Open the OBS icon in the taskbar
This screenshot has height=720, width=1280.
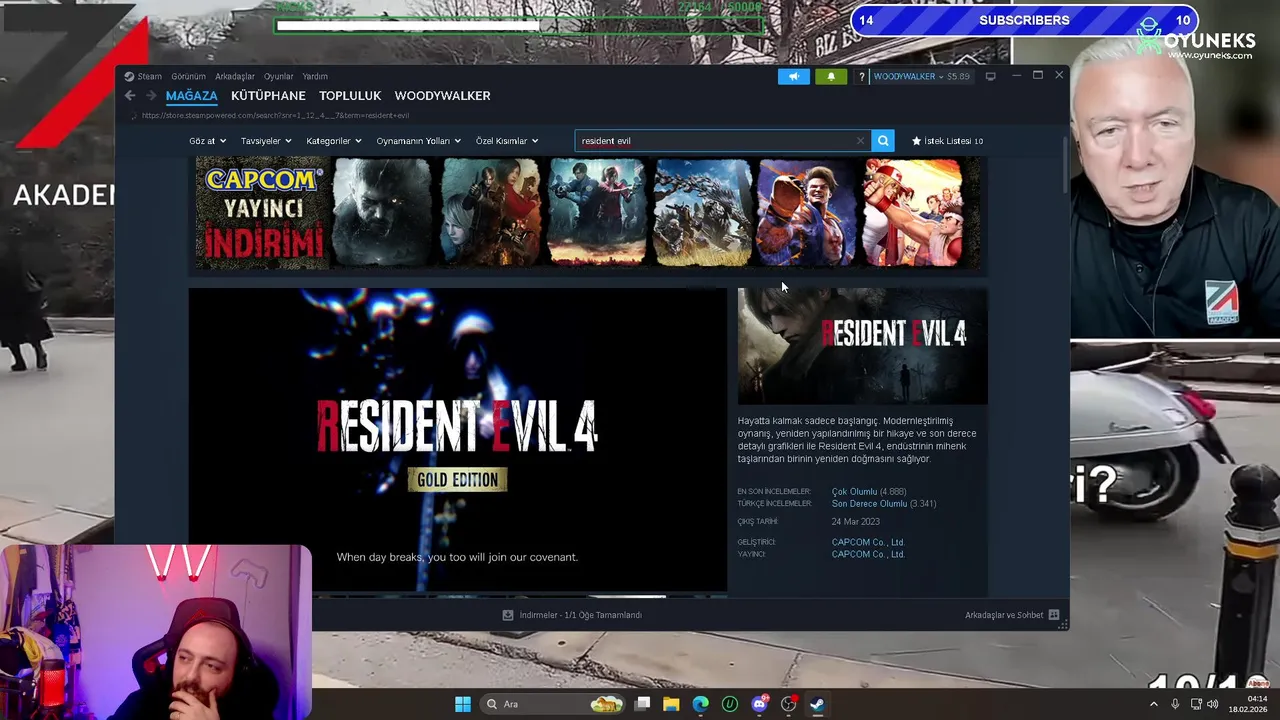pyautogui.click(x=788, y=704)
